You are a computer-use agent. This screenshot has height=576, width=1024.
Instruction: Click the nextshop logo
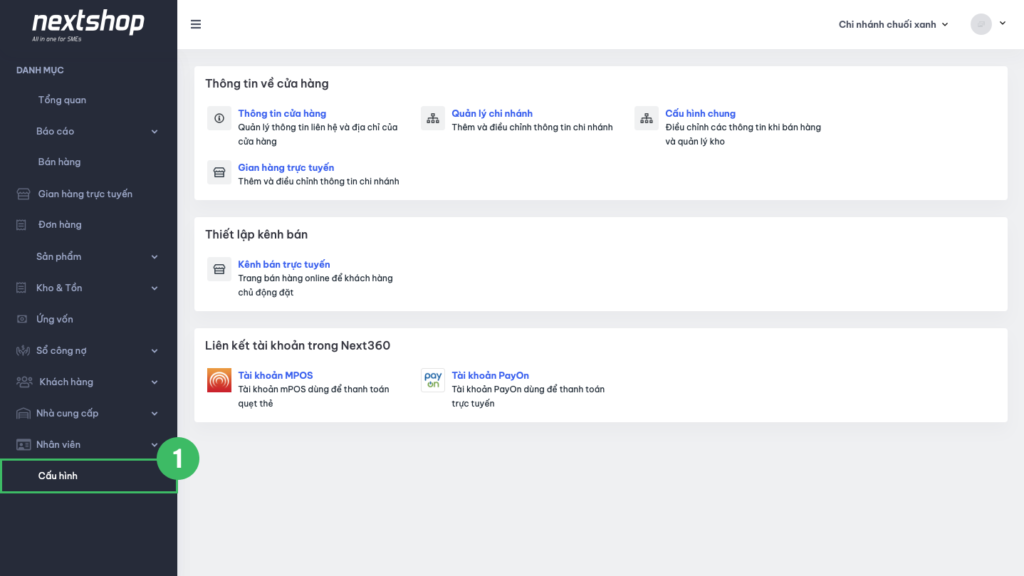[x=88, y=24]
